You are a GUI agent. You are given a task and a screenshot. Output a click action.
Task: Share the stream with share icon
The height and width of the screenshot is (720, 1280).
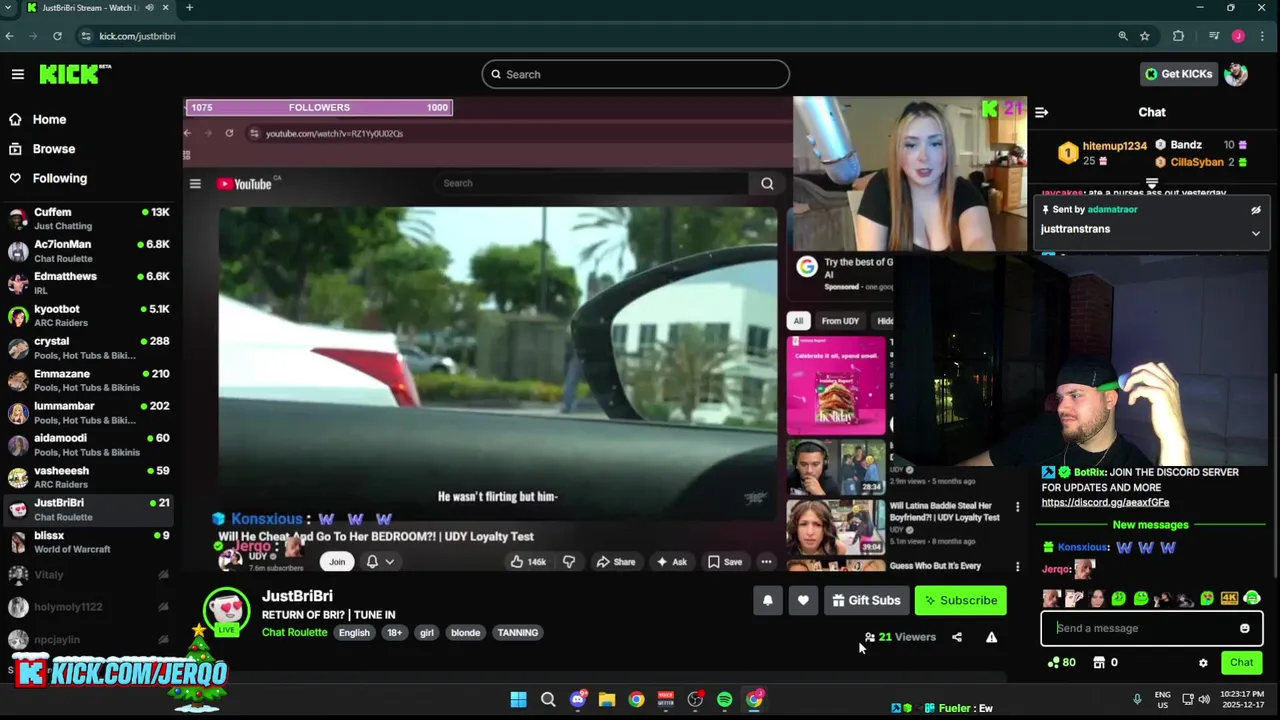coord(957,637)
